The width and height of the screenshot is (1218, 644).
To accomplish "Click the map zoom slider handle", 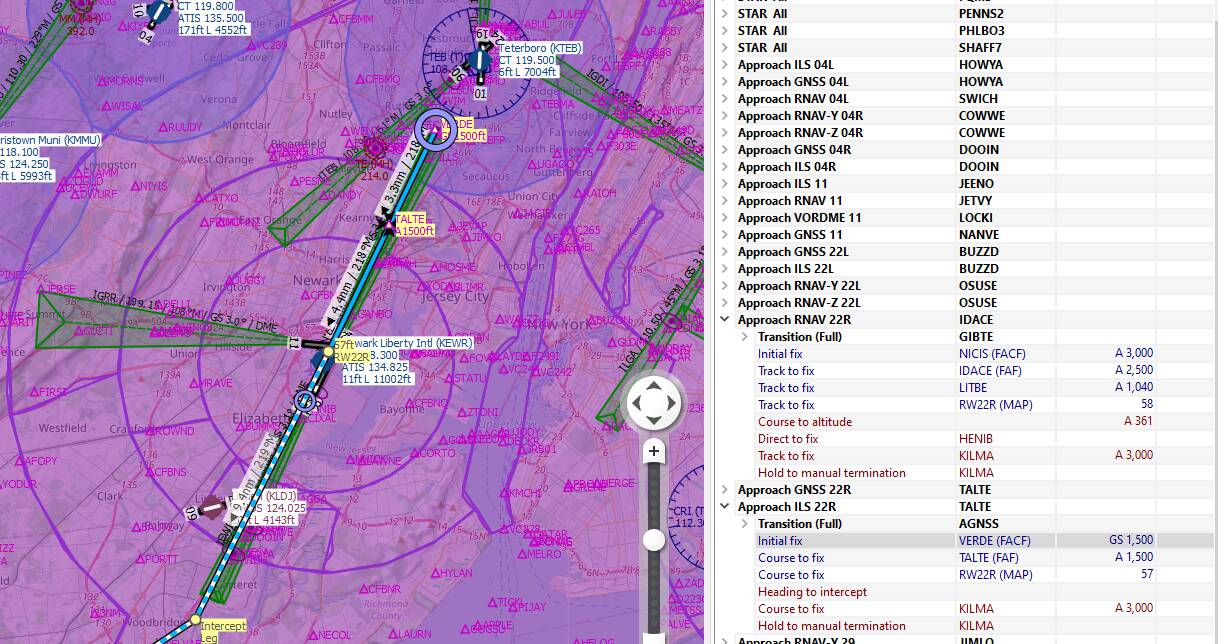I will click(x=653, y=538).
